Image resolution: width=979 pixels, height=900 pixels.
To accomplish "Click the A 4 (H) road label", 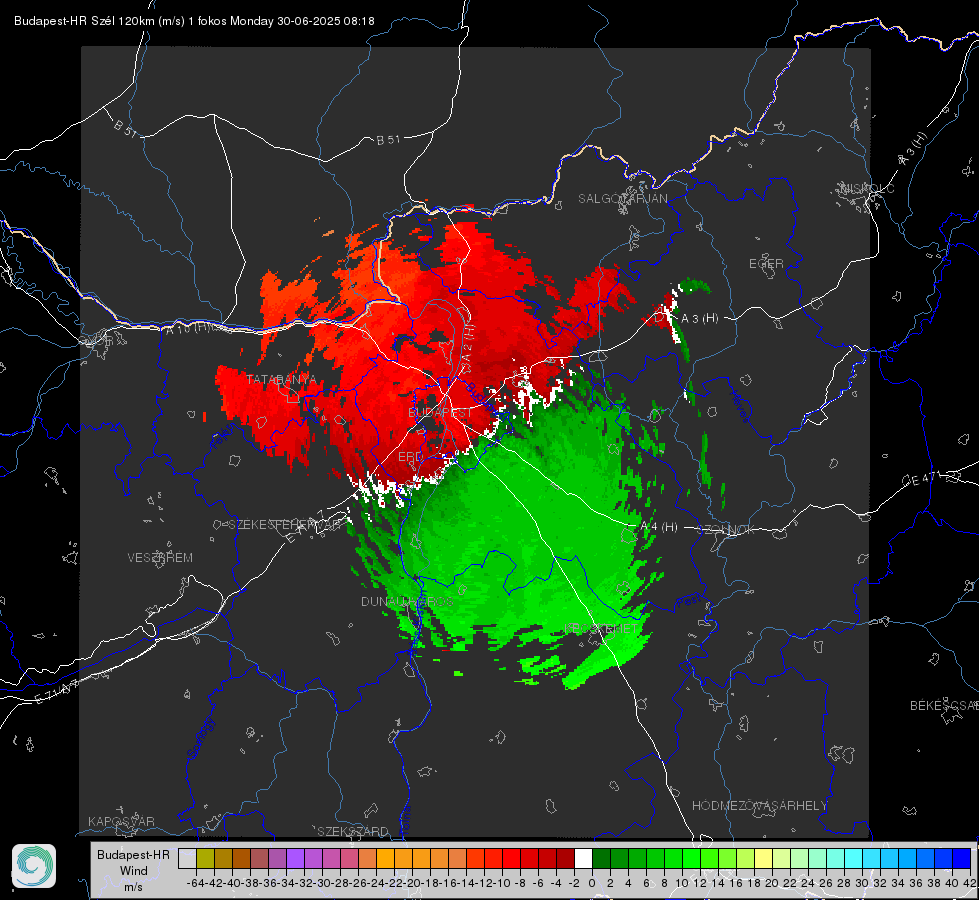I will pos(659,527).
